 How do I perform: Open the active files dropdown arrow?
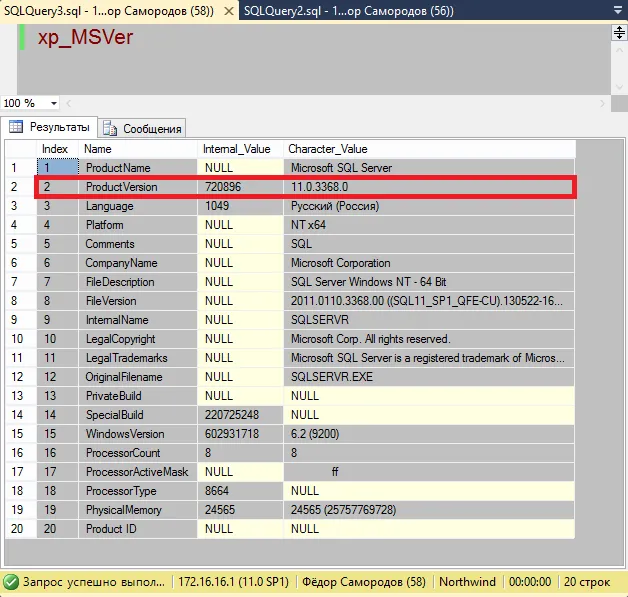point(618,11)
